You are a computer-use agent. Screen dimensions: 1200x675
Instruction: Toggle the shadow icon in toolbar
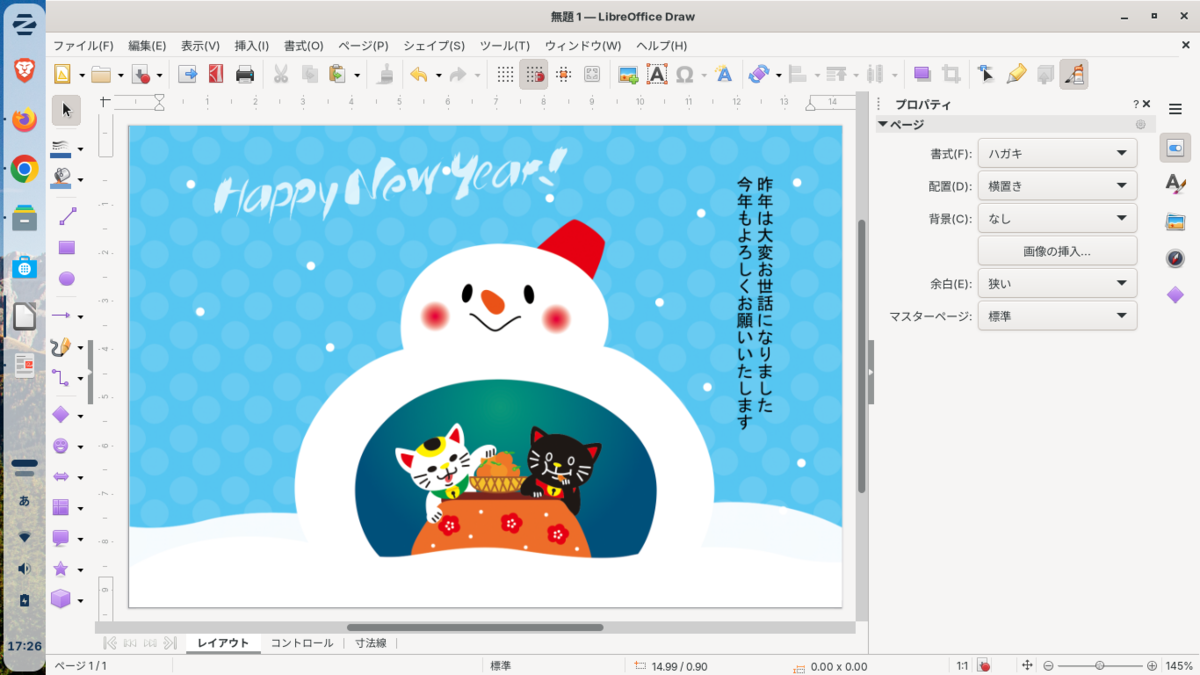pos(922,74)
